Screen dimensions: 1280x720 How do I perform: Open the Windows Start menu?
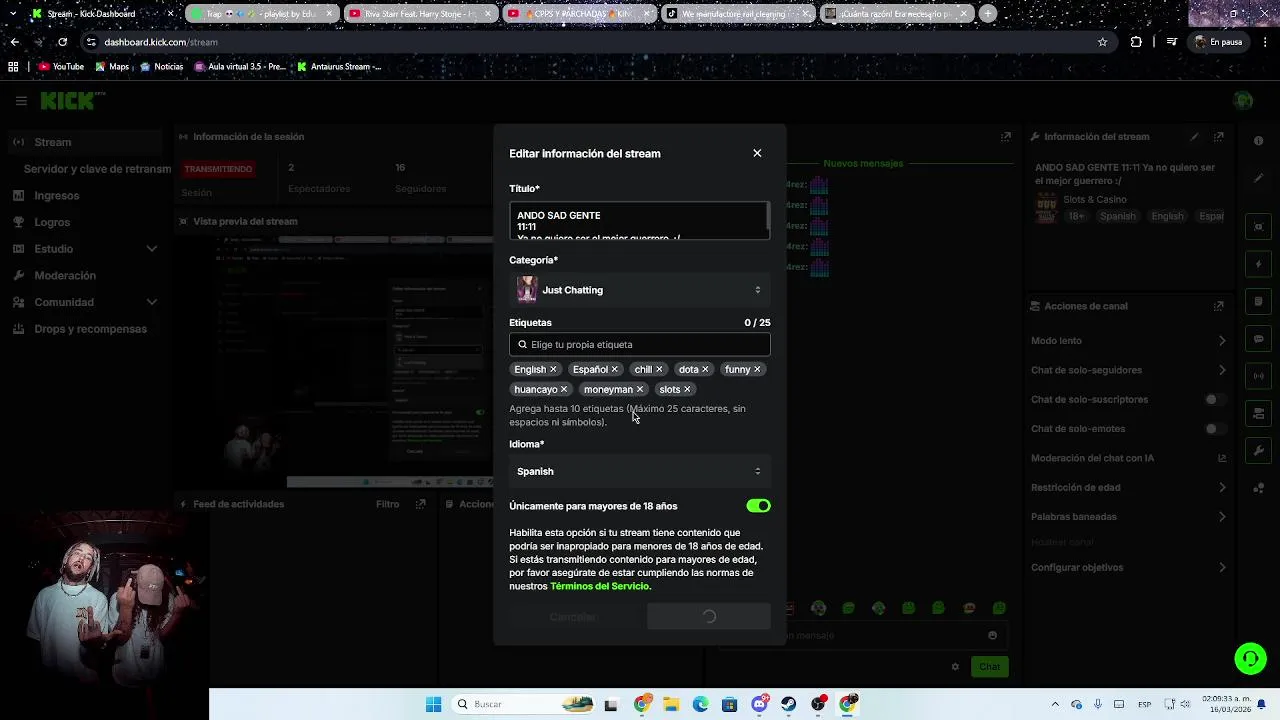(433, 704)
